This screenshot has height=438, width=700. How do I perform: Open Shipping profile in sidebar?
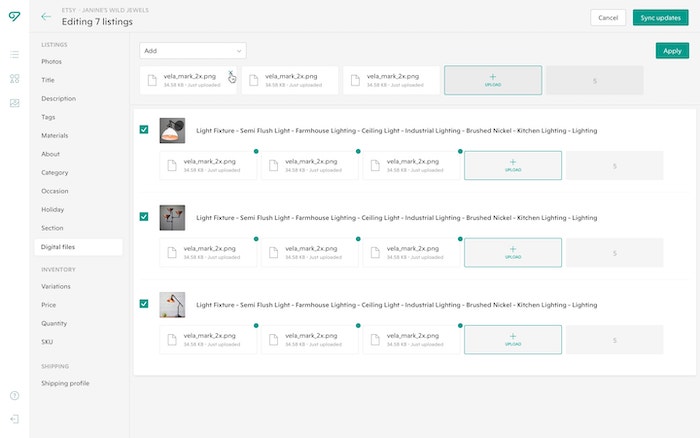(x=65, y=384)
